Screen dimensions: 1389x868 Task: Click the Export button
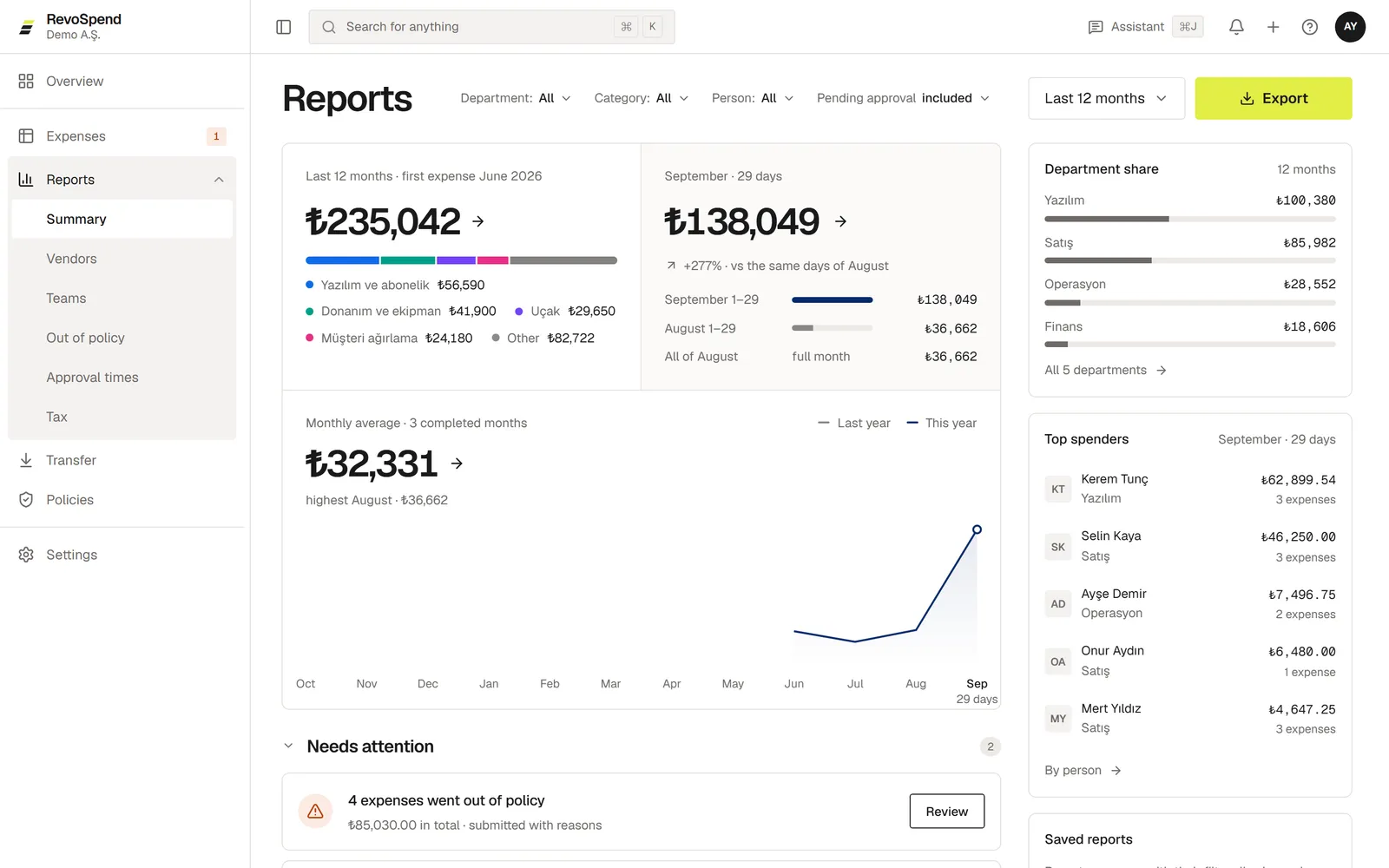click(x=1274, y=98)
